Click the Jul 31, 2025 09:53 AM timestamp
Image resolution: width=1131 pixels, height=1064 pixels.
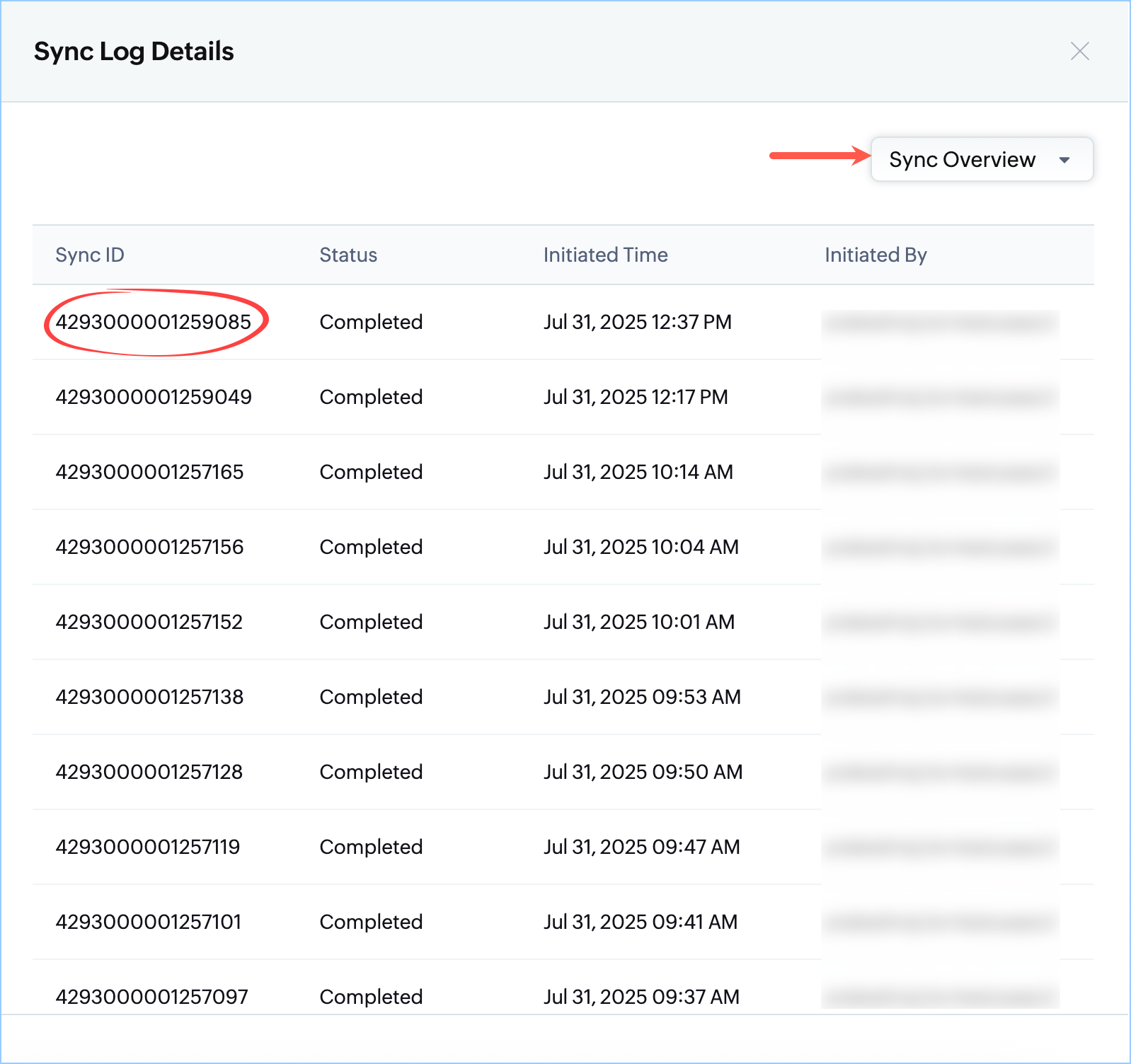point(642,697)
